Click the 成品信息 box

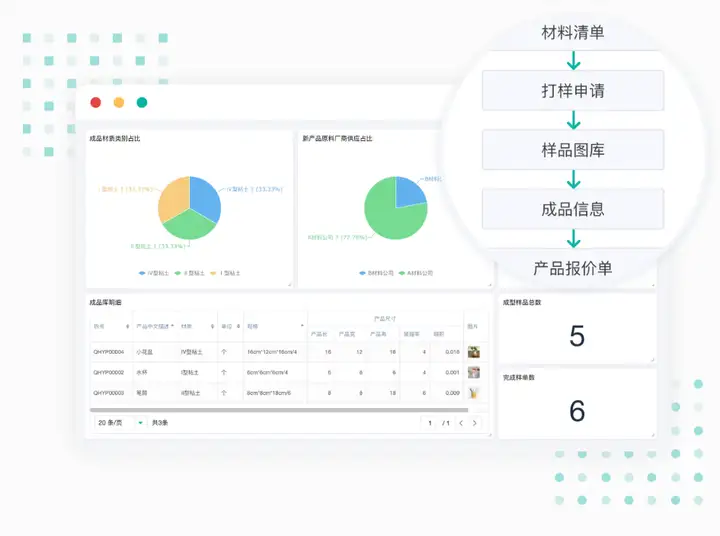click(x=572, y=209)
